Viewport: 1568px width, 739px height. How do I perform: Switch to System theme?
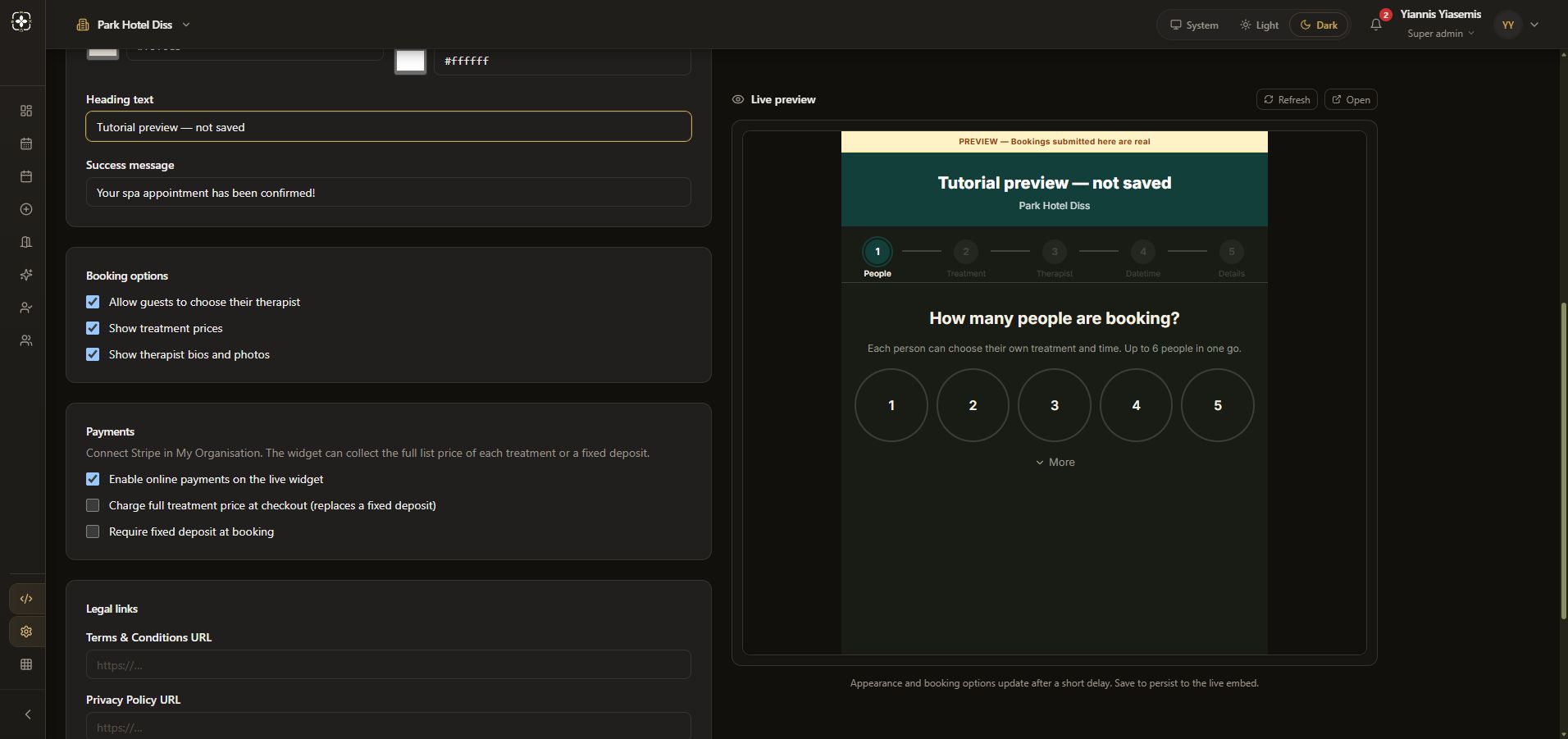[x=1194, y=25]
